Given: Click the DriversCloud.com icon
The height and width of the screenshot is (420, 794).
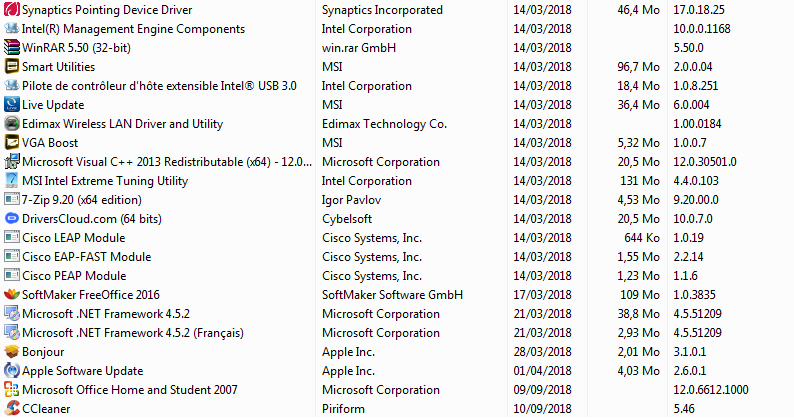Looking at the screenshot, I should point(12,219).
